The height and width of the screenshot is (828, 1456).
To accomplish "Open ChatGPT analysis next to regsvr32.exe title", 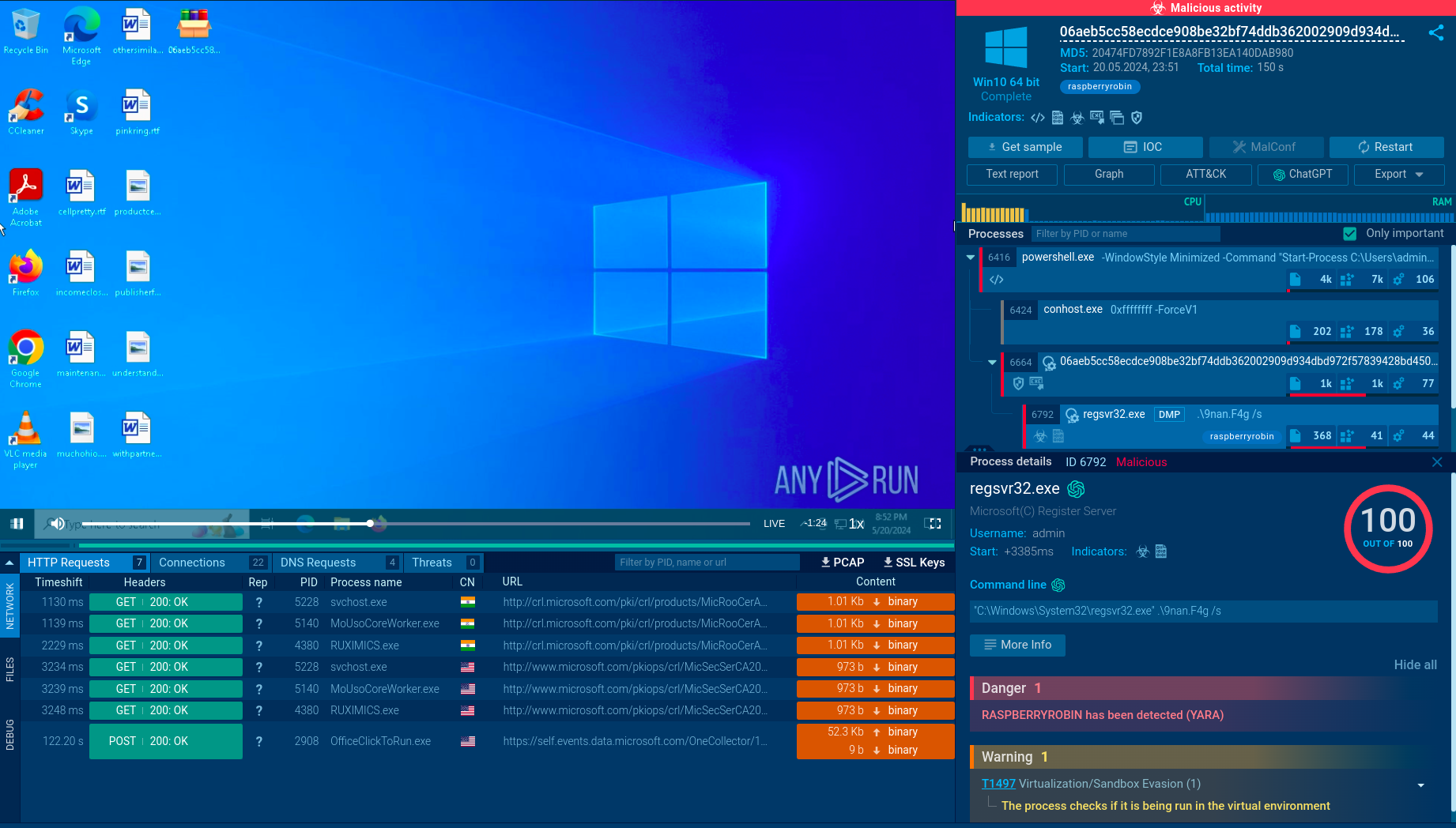I will pyautogui.click(x=1076, y=489).
